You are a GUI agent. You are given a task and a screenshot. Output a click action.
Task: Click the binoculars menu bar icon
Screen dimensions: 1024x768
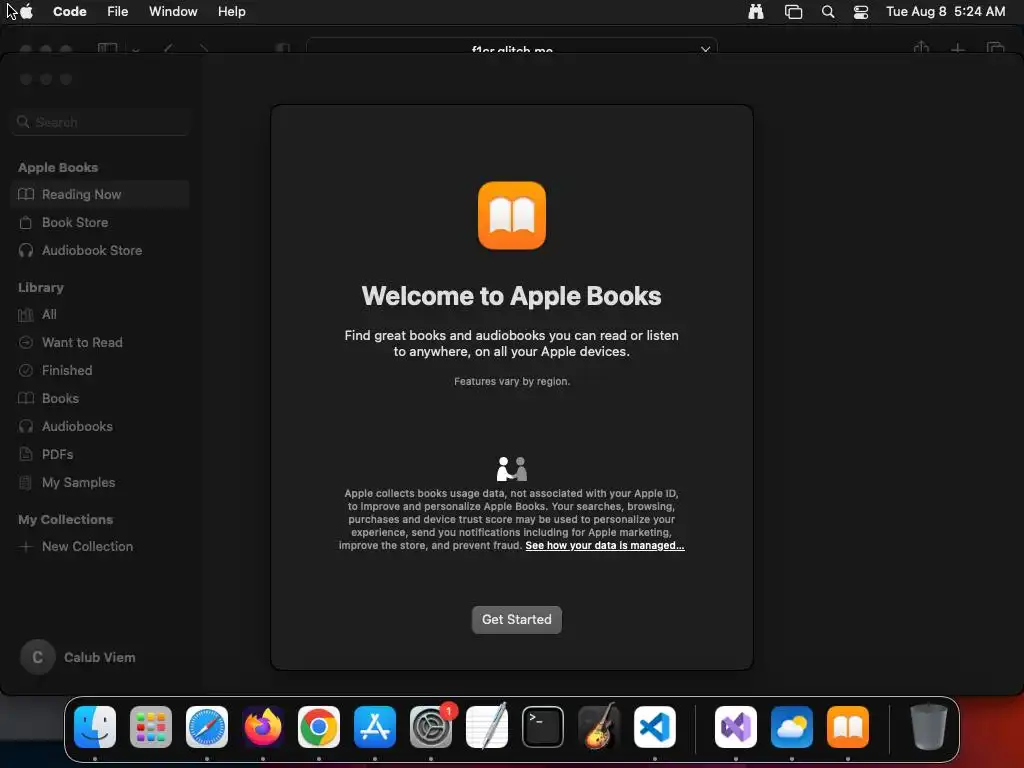tap(756, 11)
